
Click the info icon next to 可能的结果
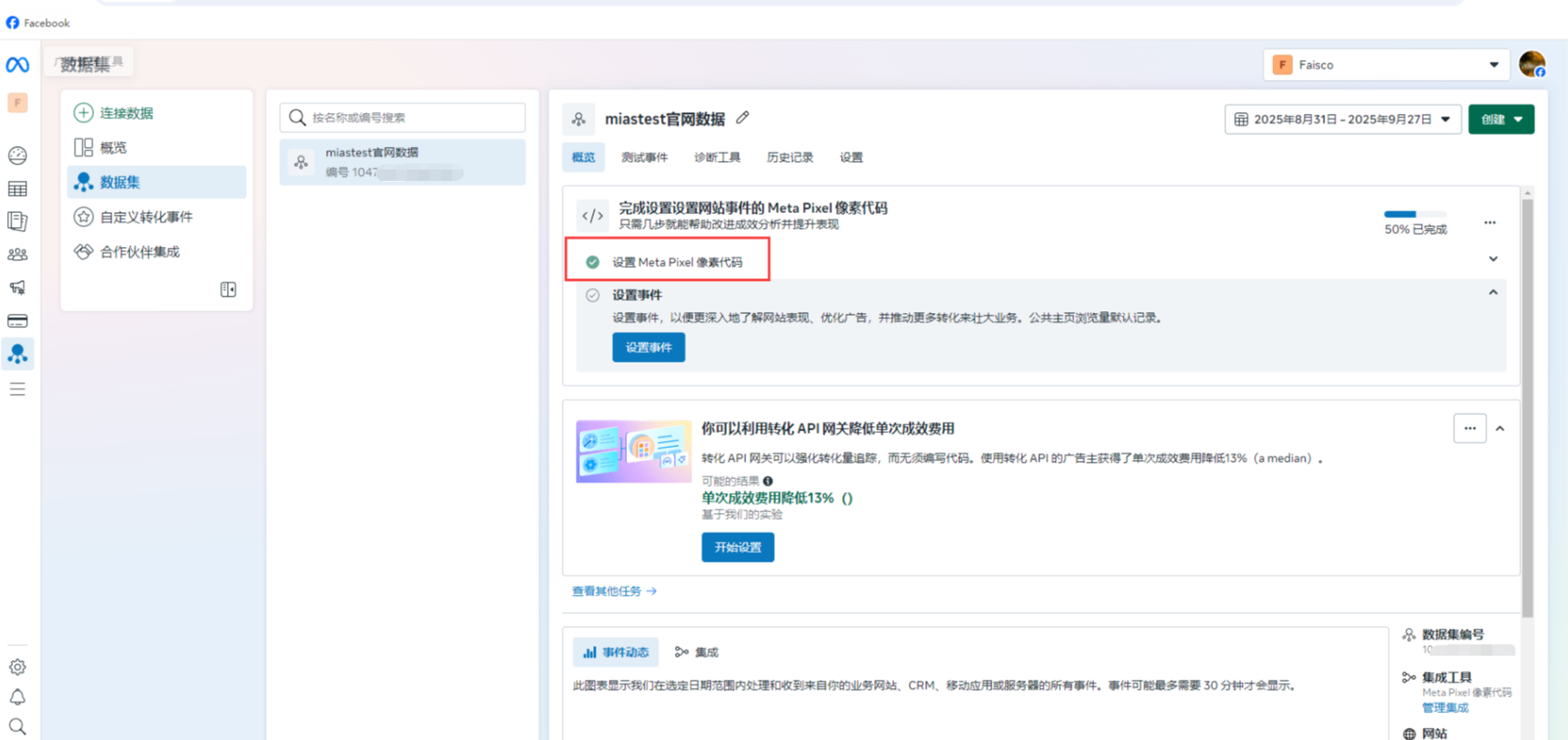[768, 481]
